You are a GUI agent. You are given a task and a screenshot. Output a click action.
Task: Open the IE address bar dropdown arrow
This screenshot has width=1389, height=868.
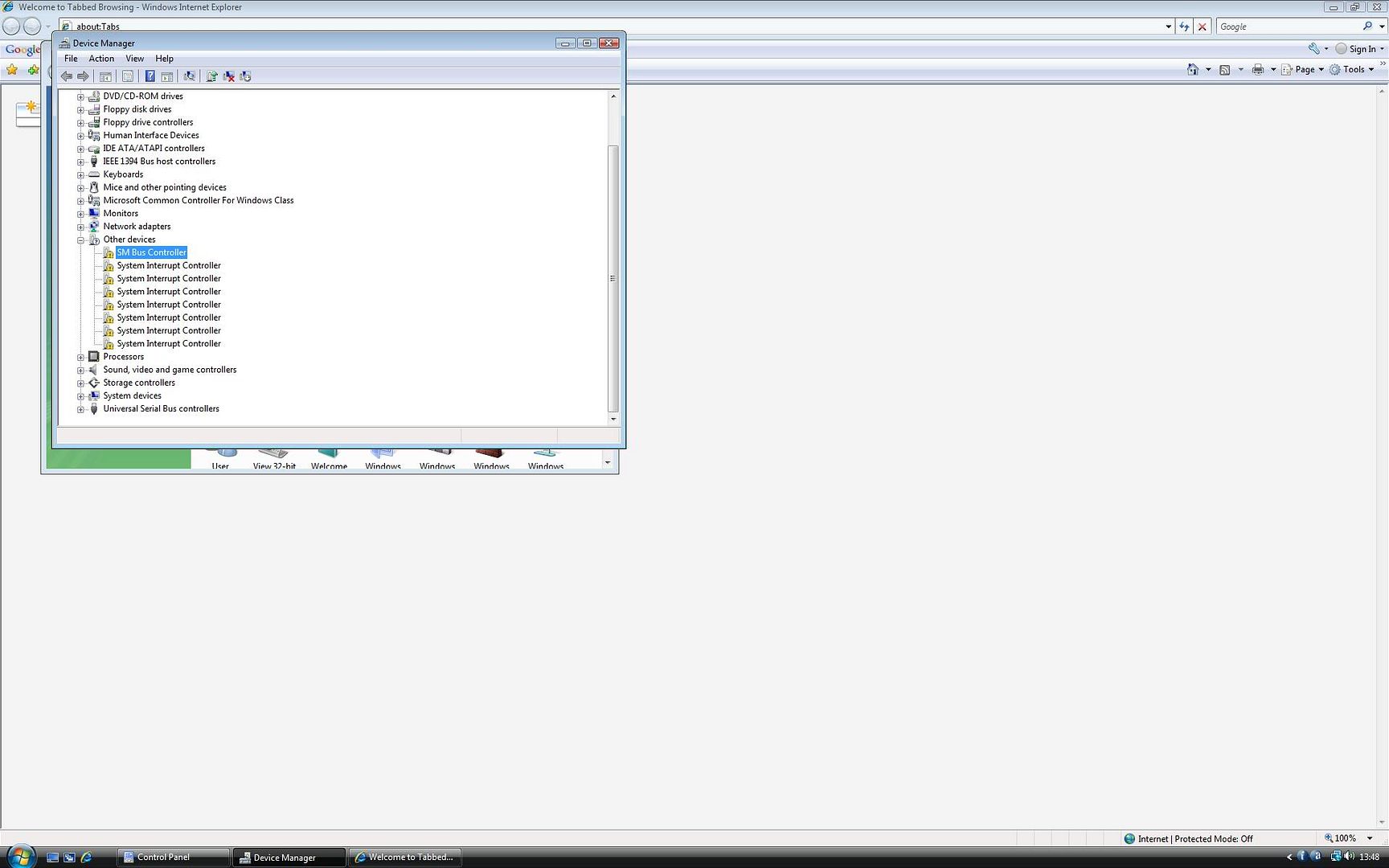1168,27
